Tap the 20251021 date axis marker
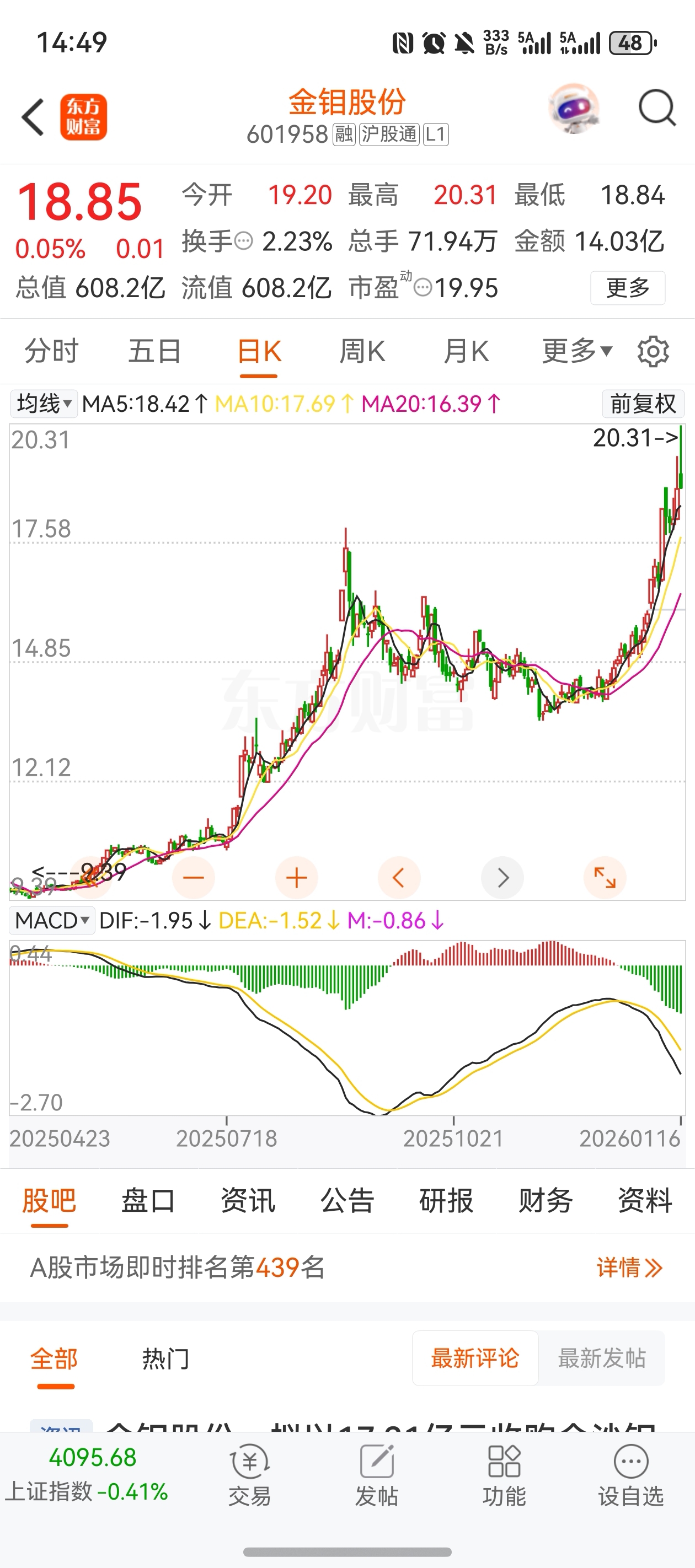695x1568 pixels. (x=453, y=1139)
